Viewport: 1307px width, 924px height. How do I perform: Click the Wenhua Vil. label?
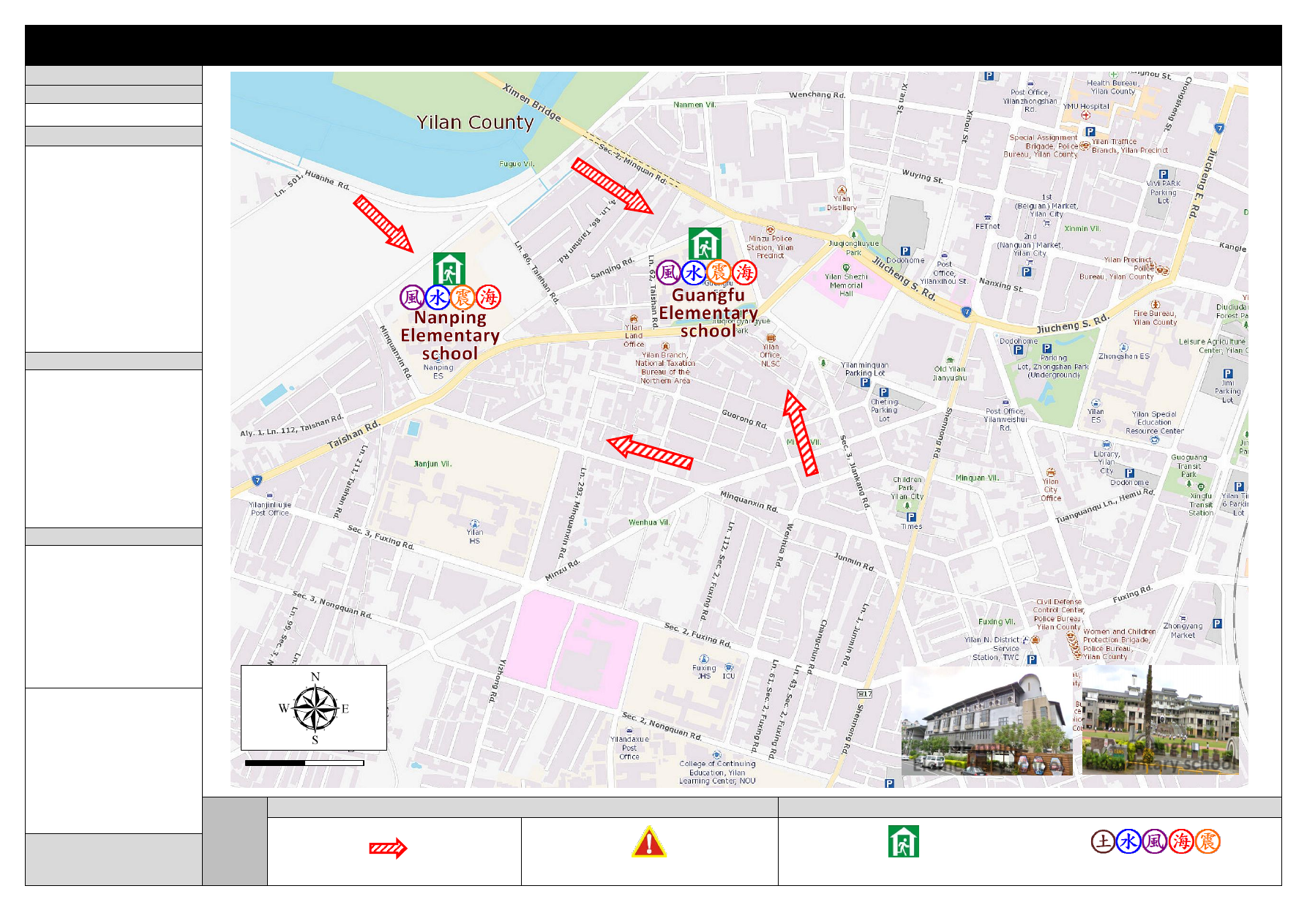[649, 522]
